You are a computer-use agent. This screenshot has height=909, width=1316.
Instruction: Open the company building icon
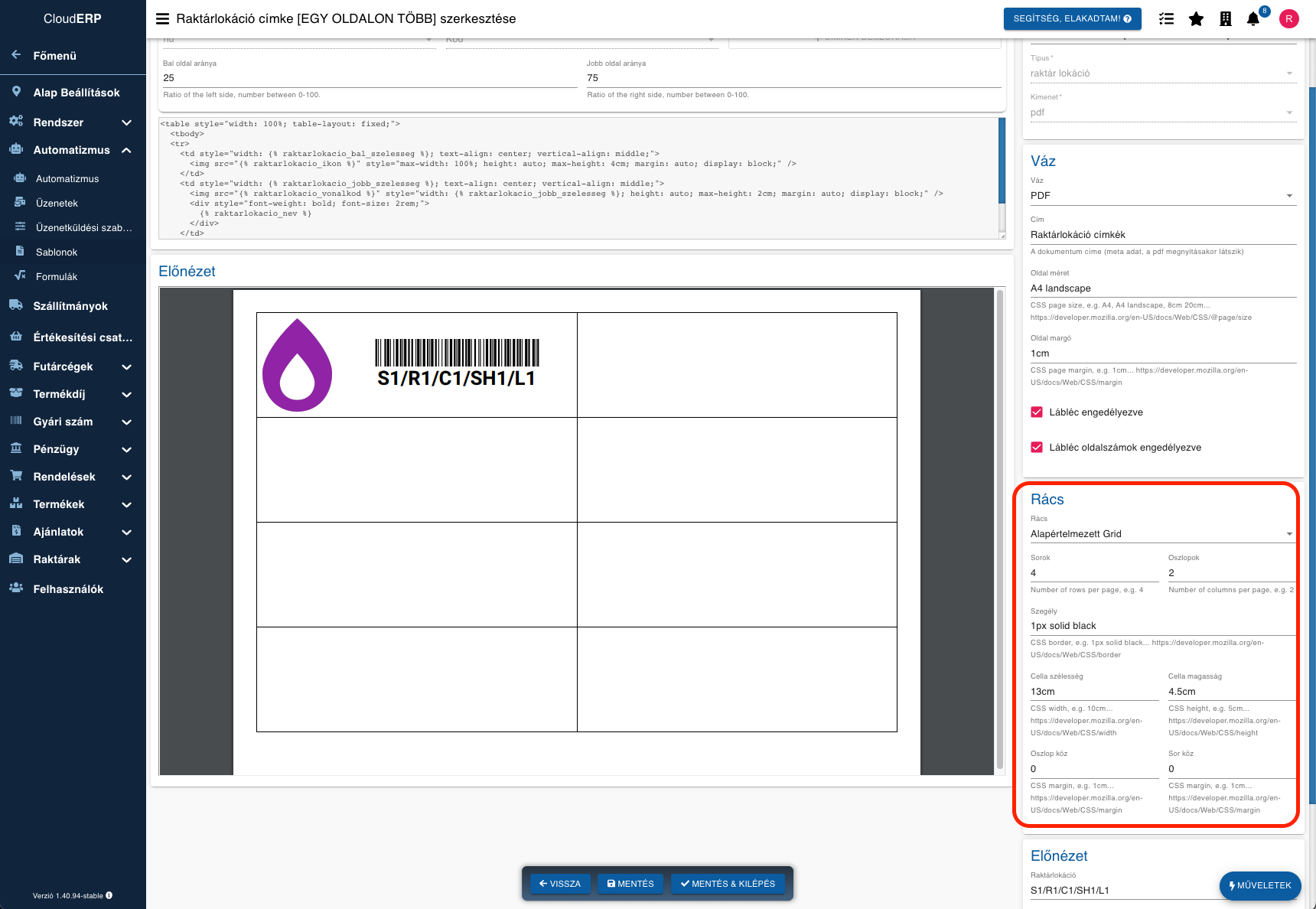point(1225,19)
